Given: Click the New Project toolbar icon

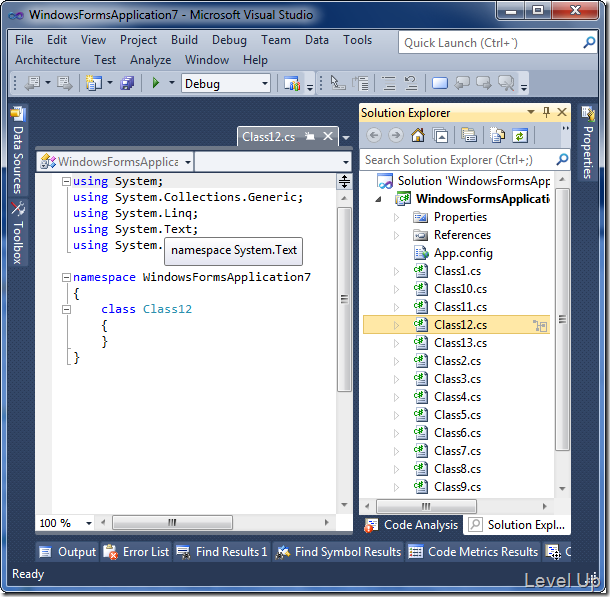Looking at the screenshot, I should coord(93,83).
